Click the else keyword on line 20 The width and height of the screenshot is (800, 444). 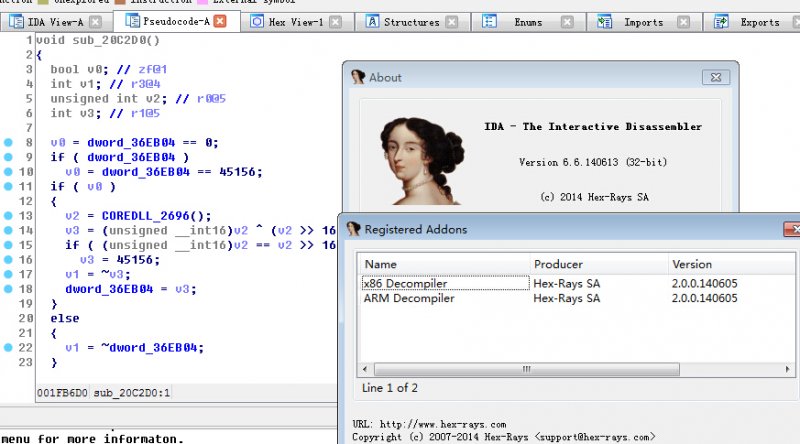pos(65,318)
